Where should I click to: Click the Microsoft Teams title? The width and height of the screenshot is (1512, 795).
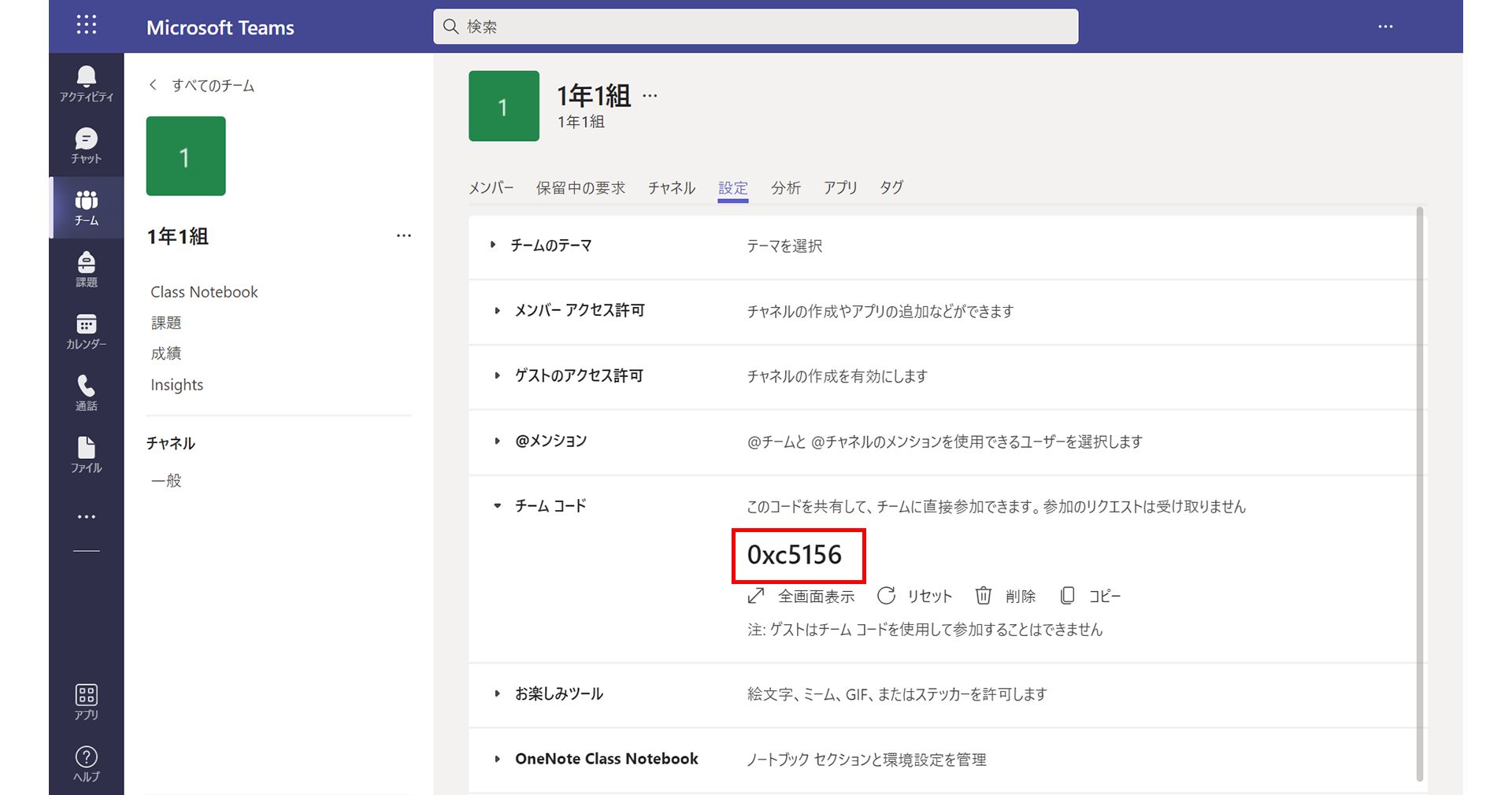220,28
